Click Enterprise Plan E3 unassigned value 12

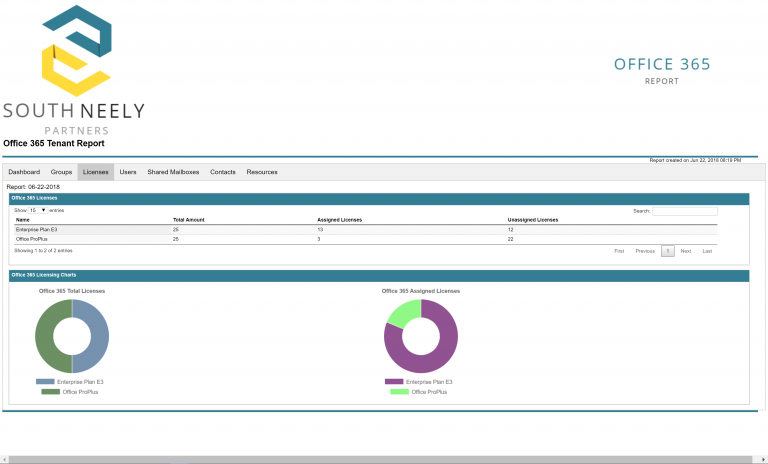click(510, 229)
